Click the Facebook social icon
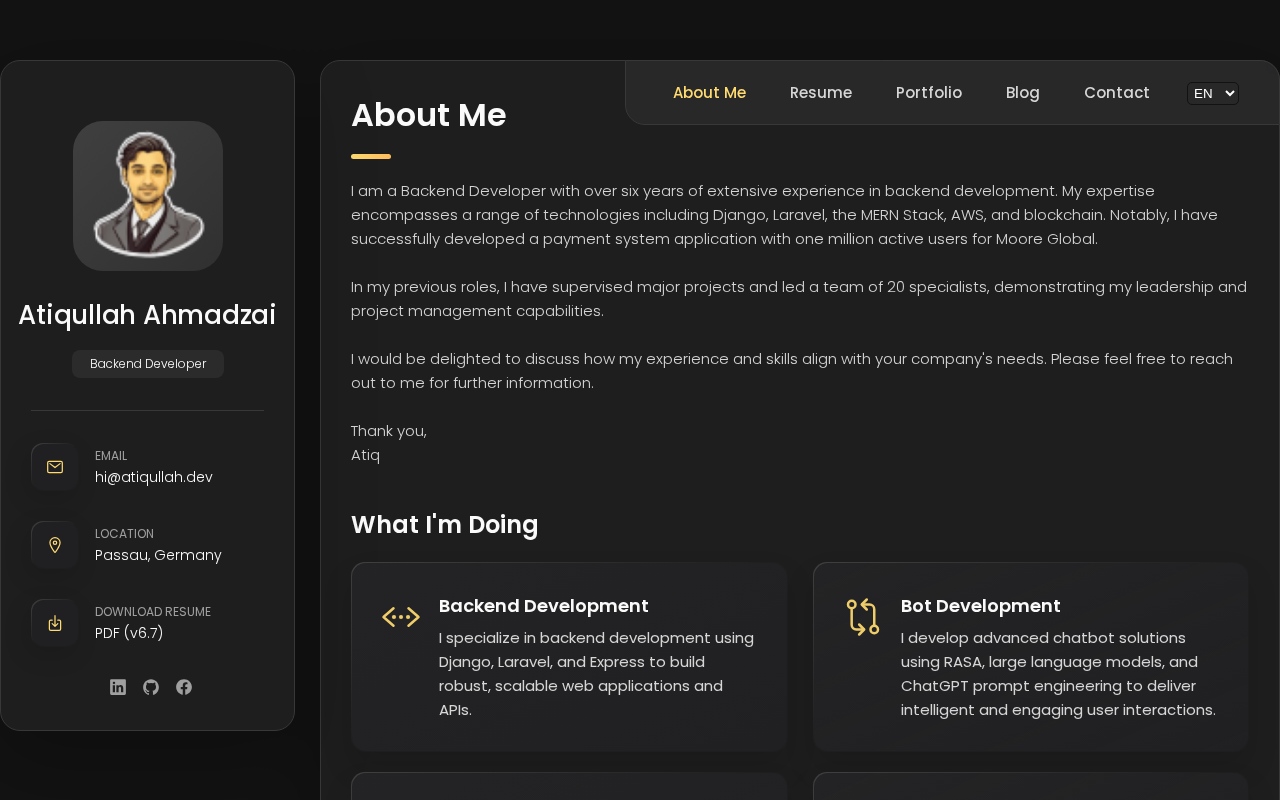 [184, 687]
